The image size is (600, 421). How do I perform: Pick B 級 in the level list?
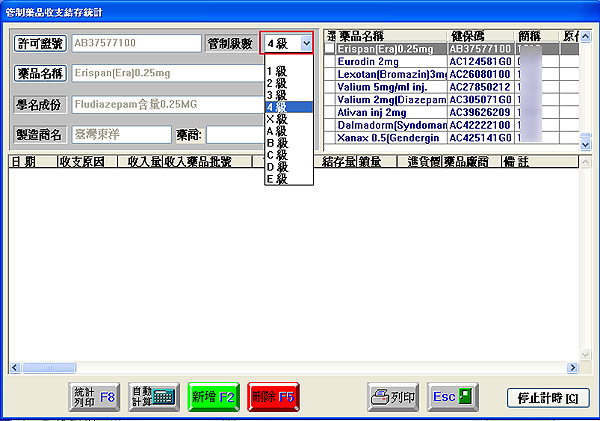click(x=276, y=143)
